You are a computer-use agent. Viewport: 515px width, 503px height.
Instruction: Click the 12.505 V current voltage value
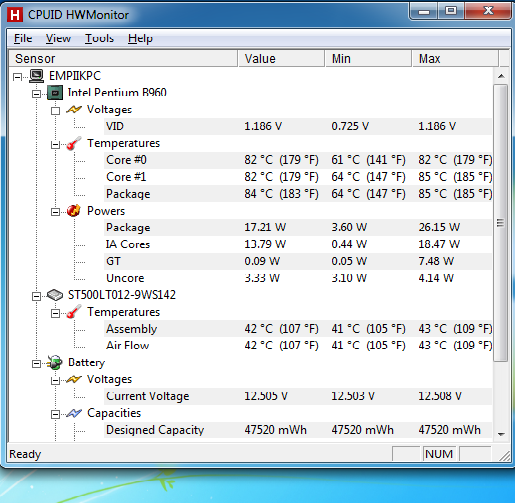[266, 396]
